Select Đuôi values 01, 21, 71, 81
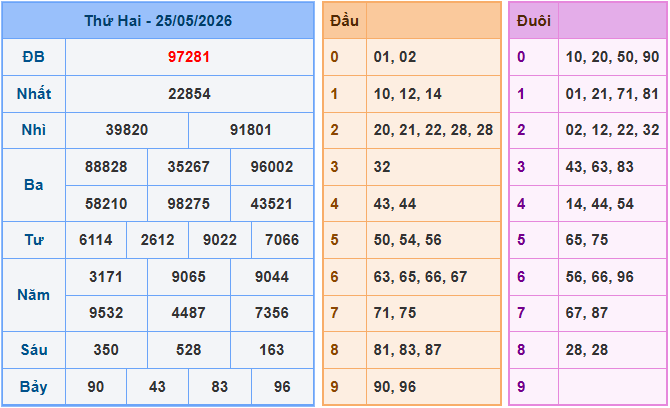The image size is (670, 408). tap(612, 94)
